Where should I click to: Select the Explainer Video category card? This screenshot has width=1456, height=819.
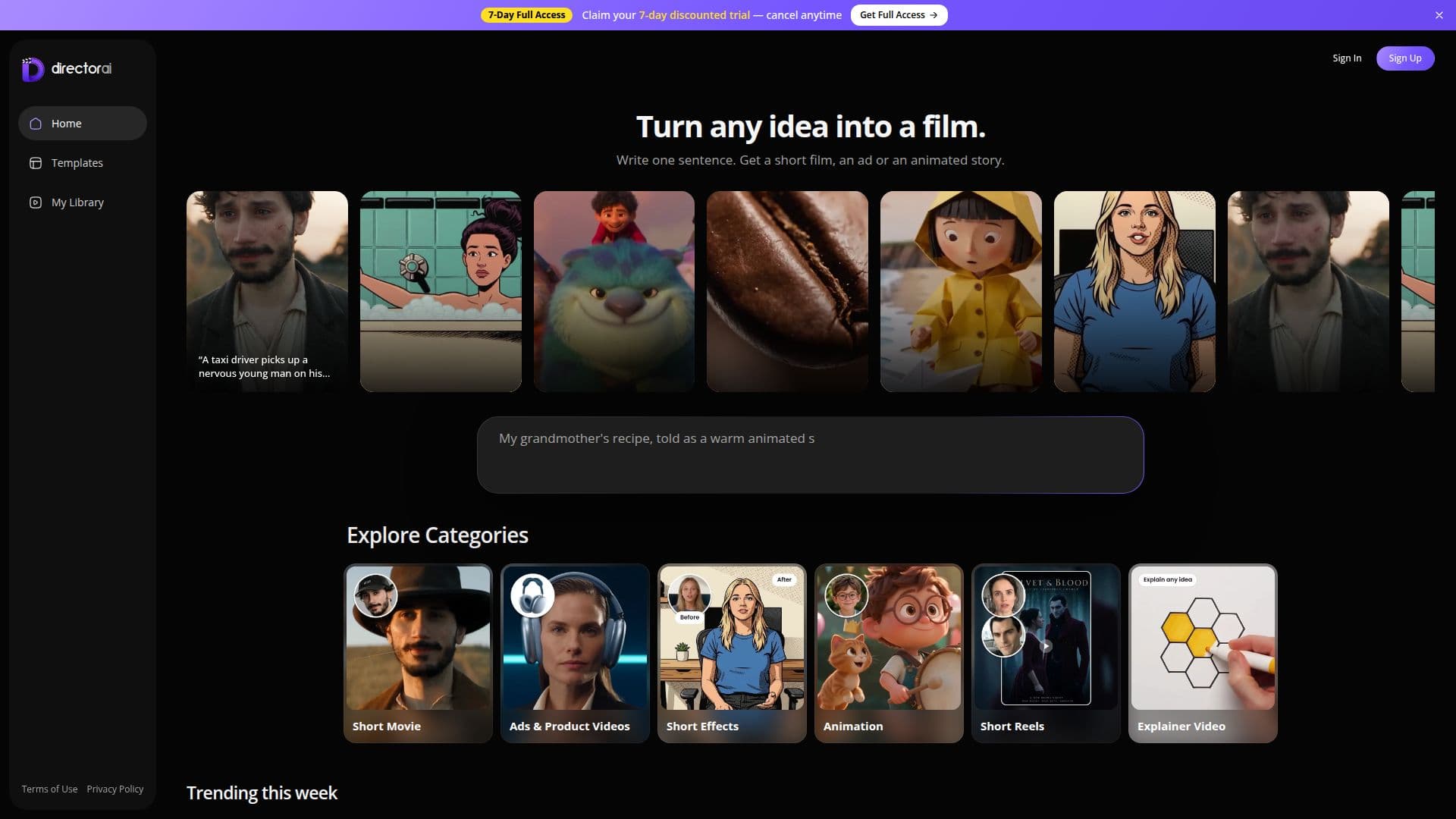[x=1203, y=653]
